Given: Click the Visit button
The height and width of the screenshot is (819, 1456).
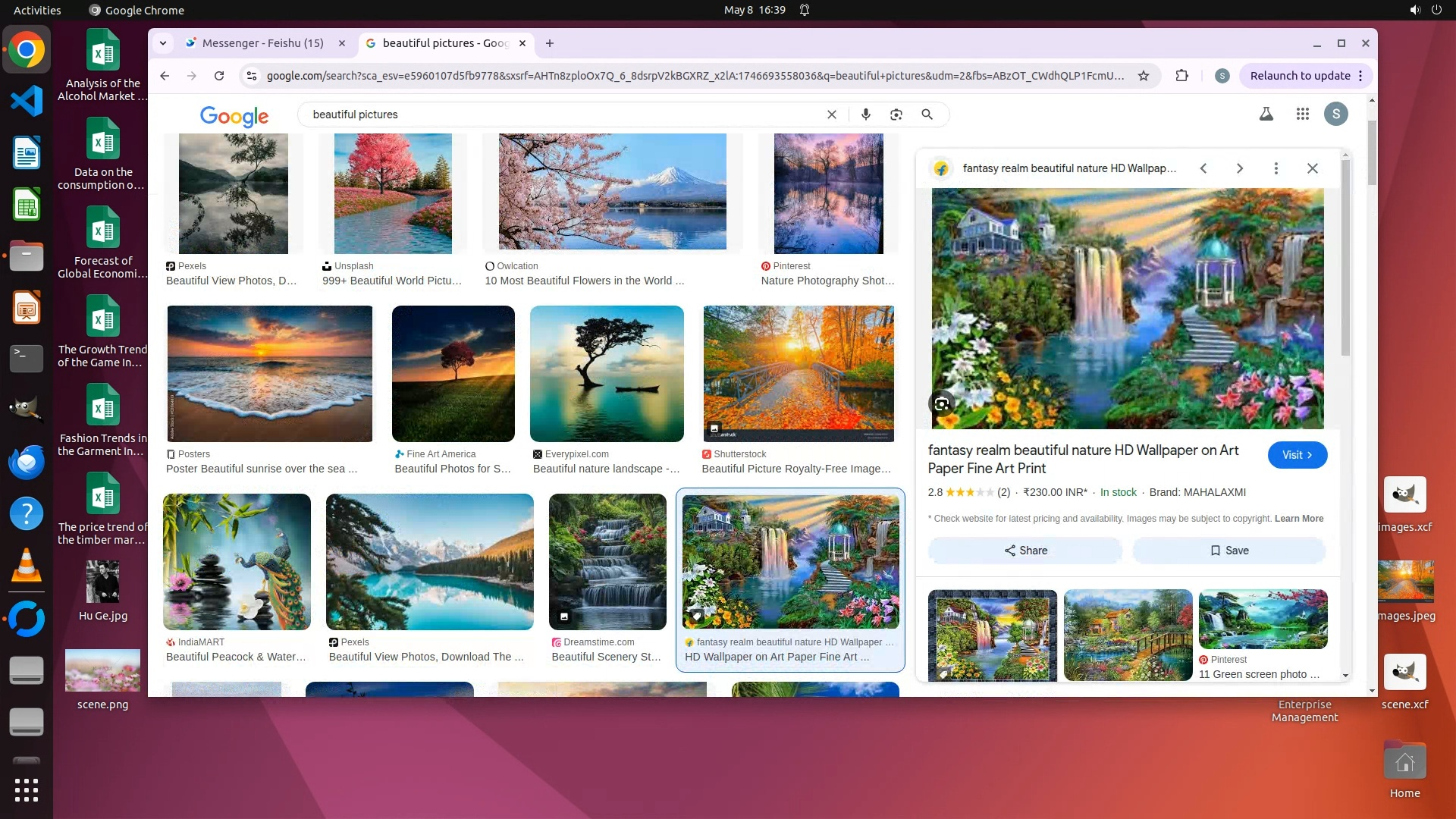Looking at the screenshot, I should tap(1297, 455).
